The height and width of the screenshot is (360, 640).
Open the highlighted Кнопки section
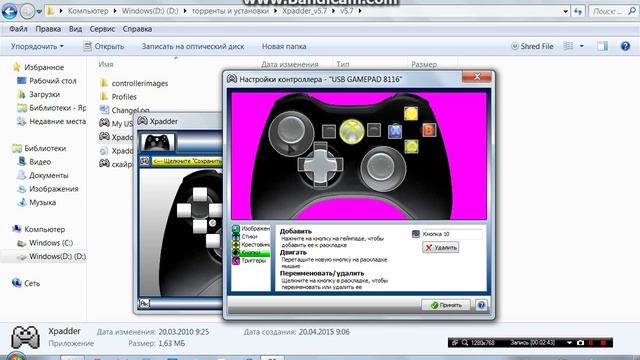pyautogui.click(x=251, y=253)
